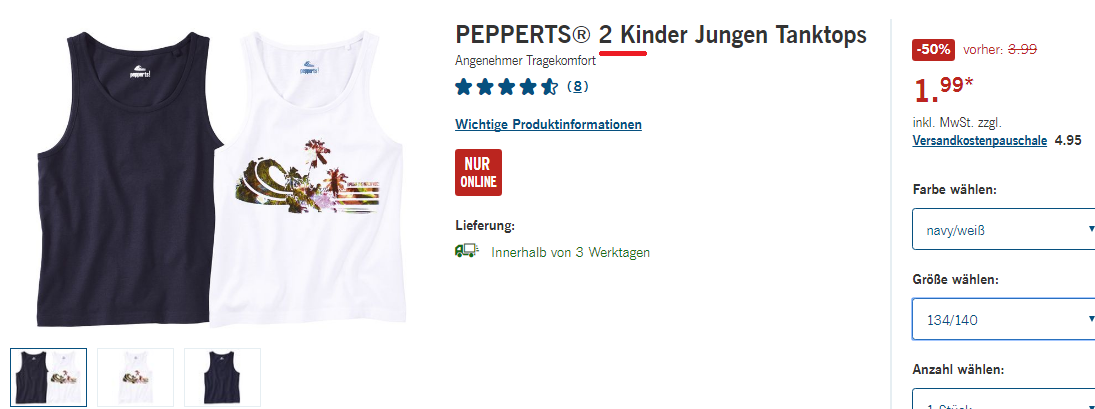The width and height of the screenshot is (1095, 409).
Task: Click the delivery truck icon
Action: [466, 251]
